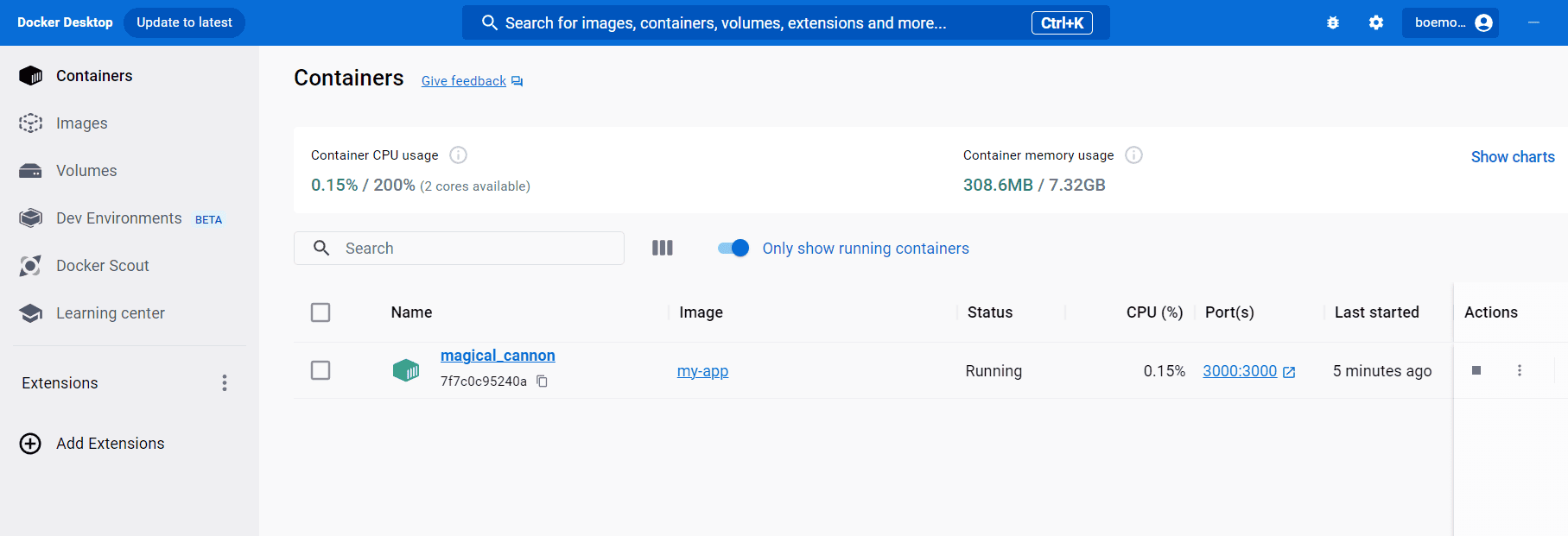This screenshot has height=536, width=1568.
Task: Click Give feedback link
Action: (464, 81)
